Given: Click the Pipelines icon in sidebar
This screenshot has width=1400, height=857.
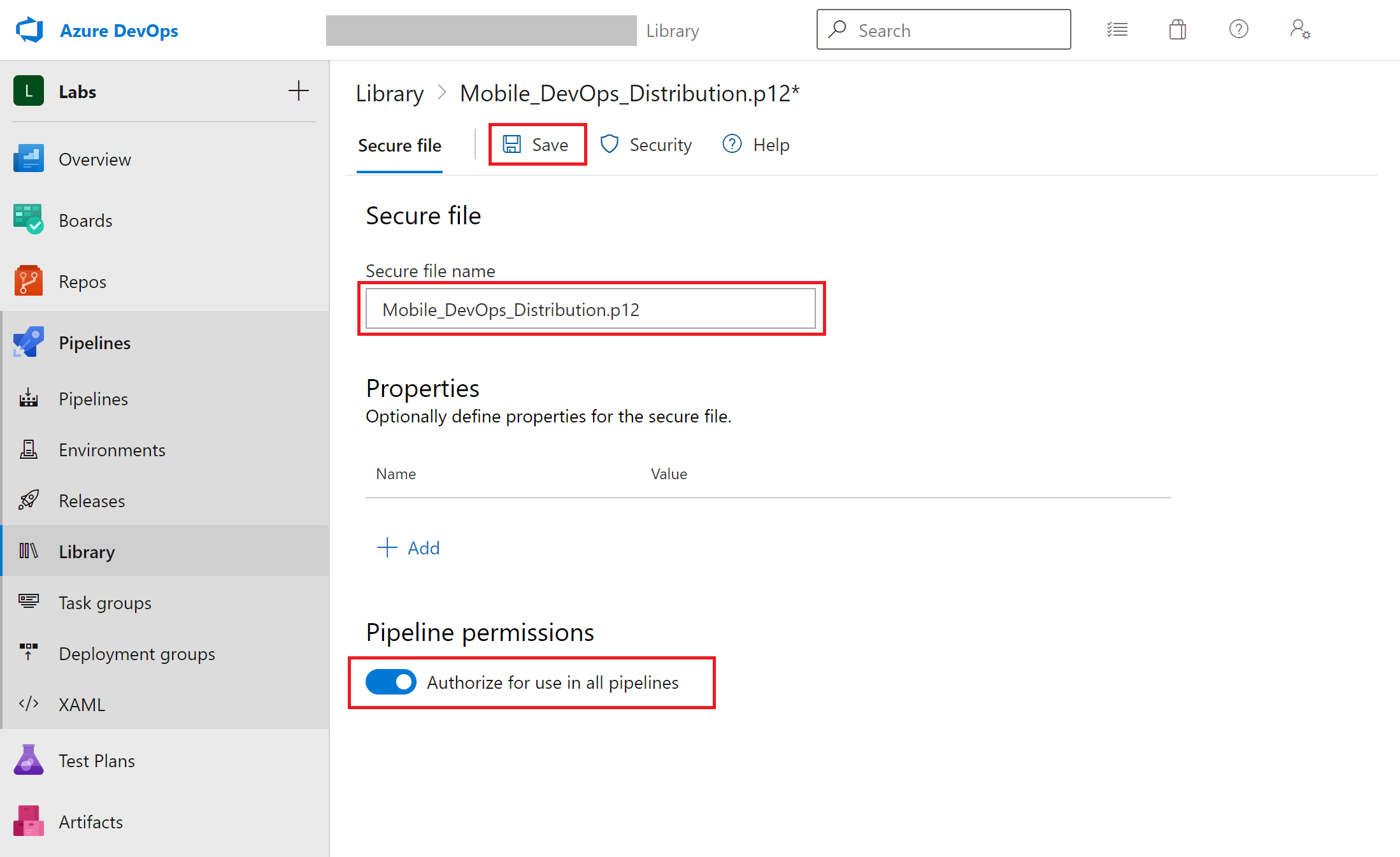Looking at the screenshot, I should pyautogui.click(x=29, y=343).
